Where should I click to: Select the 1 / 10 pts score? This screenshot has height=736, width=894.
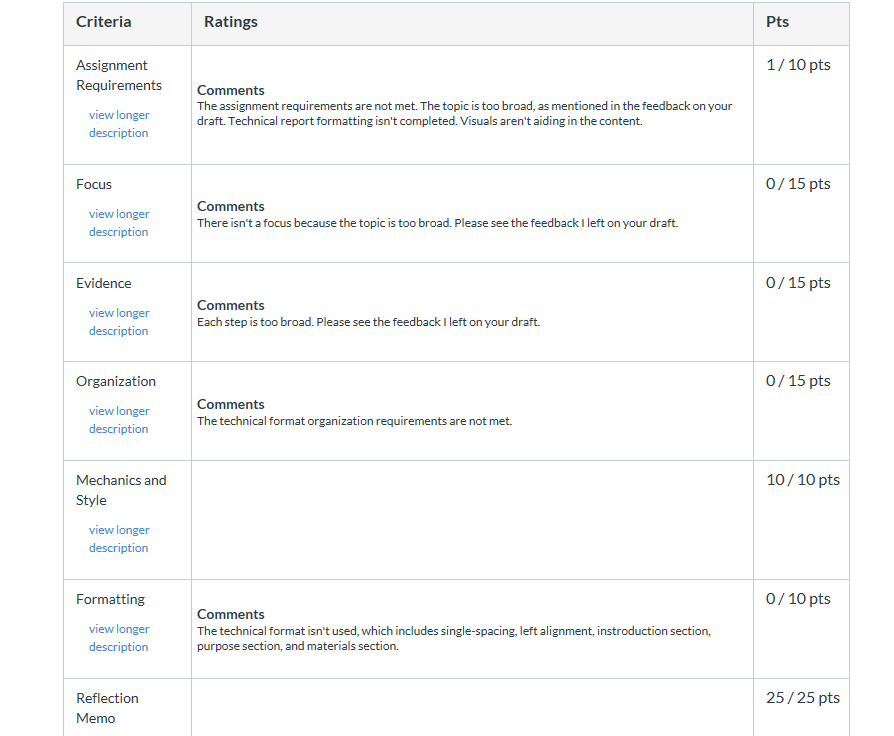tap(798, 65)
